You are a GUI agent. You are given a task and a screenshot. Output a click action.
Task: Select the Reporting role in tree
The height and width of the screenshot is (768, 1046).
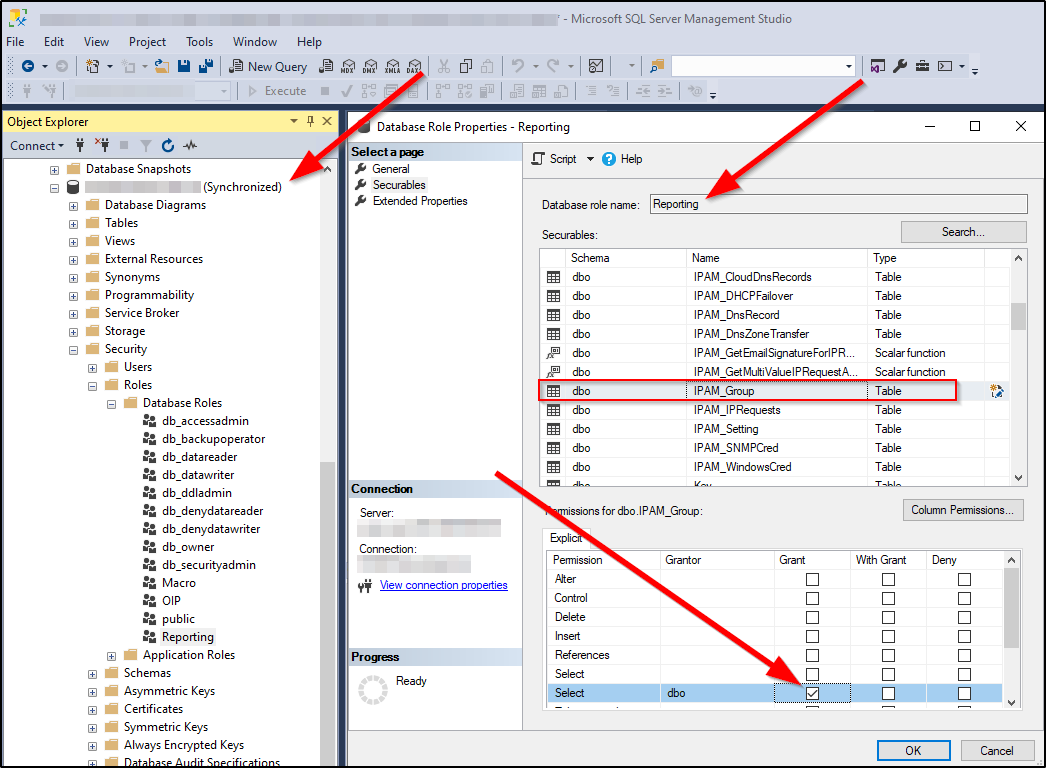187,637
